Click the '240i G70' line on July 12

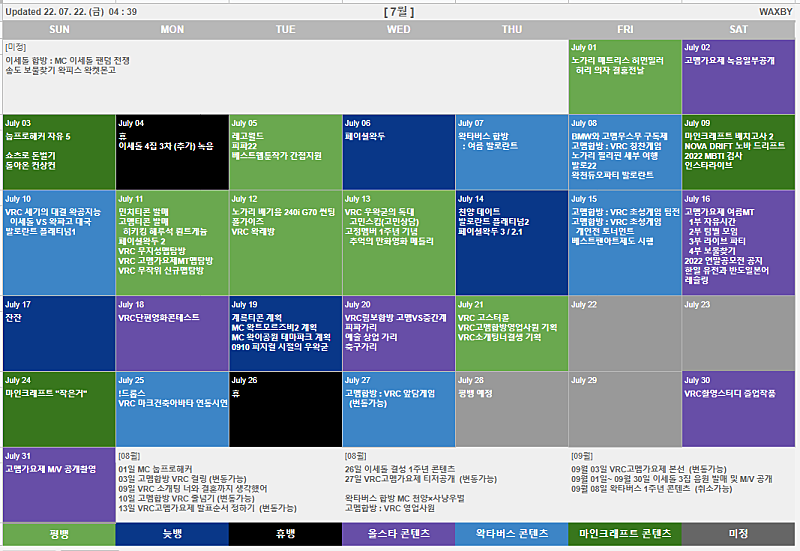pyautogui.click(x=283, y=212)
